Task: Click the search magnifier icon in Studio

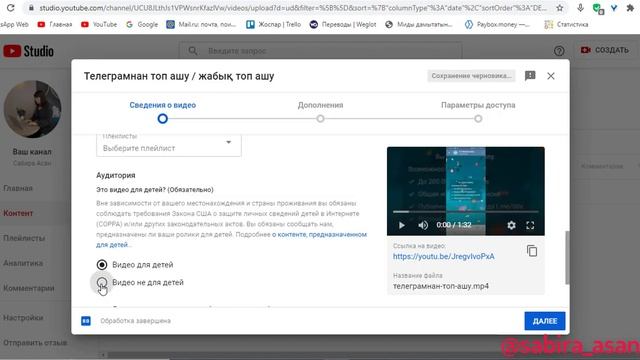Action: [193, 51]
